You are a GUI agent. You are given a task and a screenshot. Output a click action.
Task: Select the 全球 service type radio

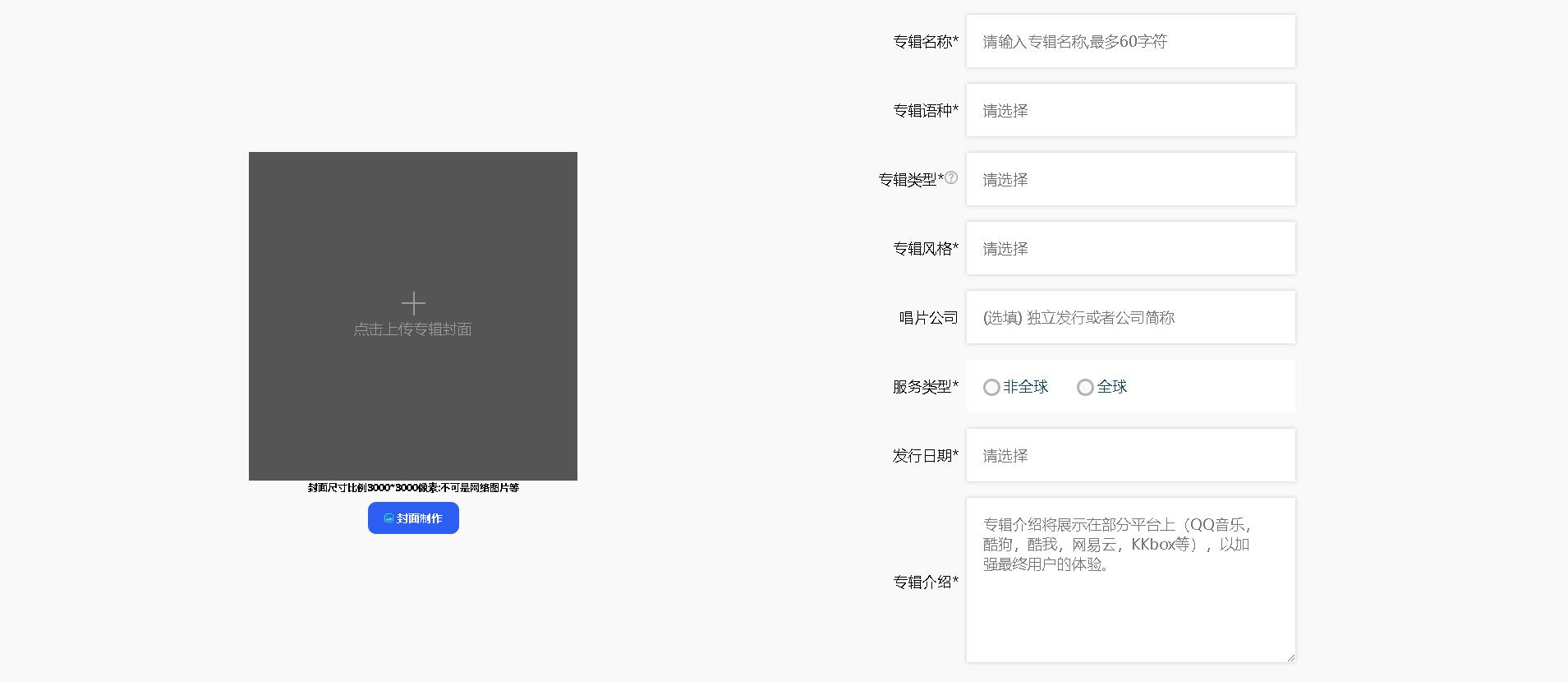pos(1085,388)
